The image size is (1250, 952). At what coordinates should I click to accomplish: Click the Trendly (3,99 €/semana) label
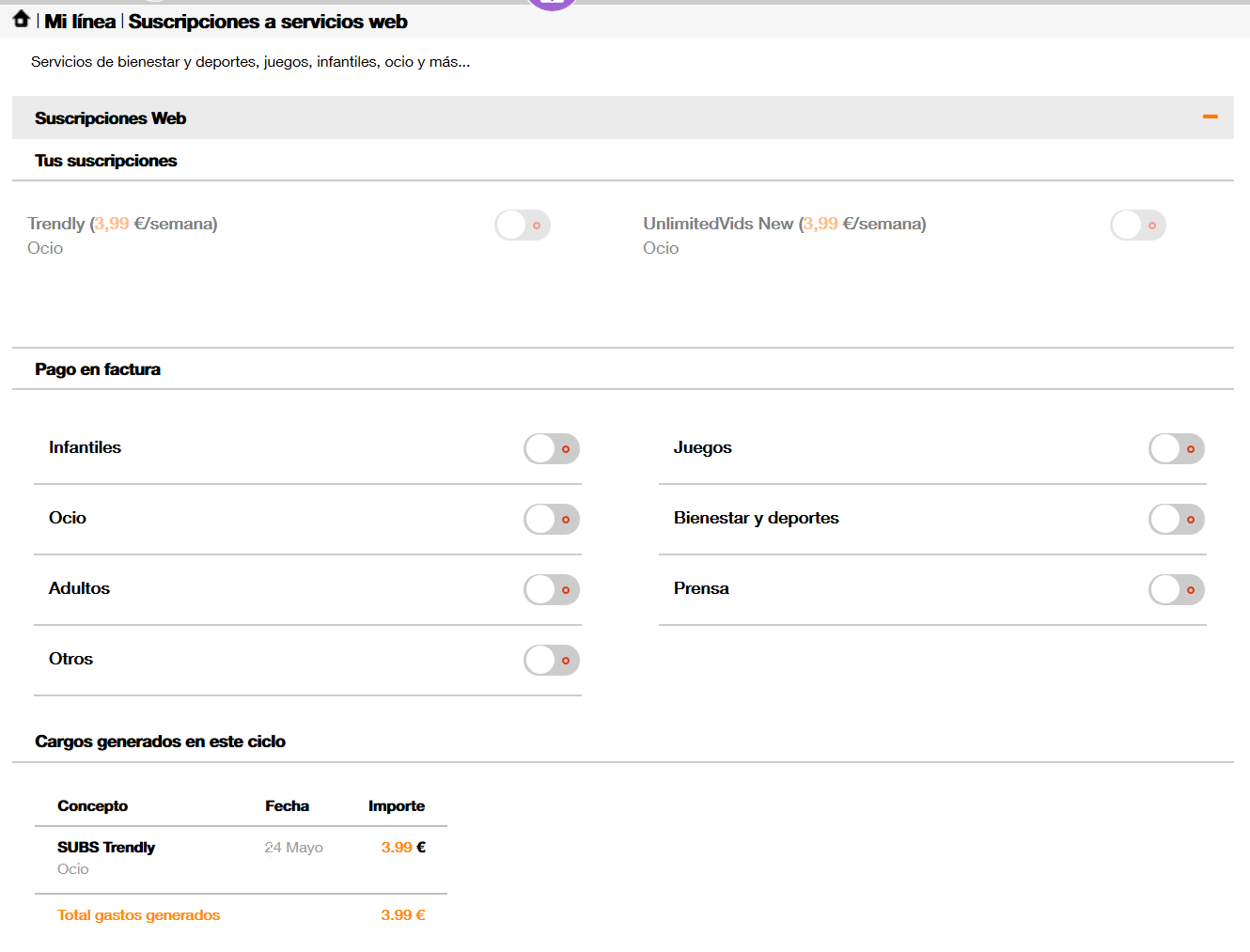coord(122,224)
